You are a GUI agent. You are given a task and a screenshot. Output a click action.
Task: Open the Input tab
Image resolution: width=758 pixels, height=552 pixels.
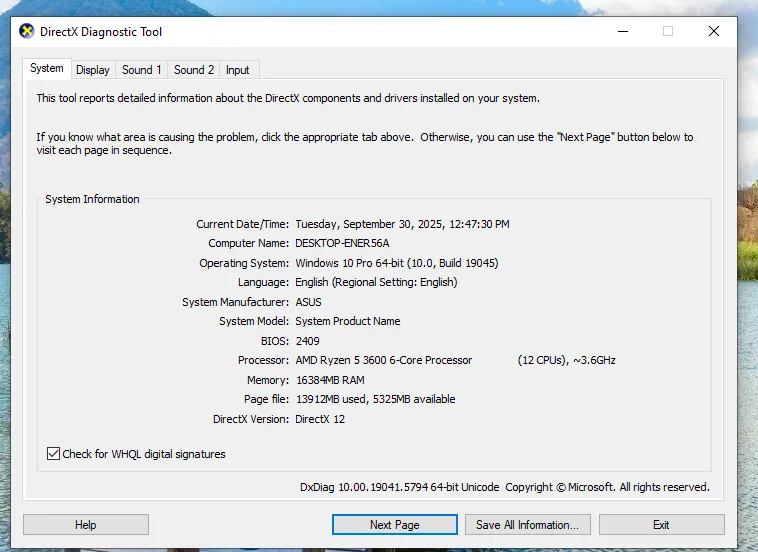[238, 70]
